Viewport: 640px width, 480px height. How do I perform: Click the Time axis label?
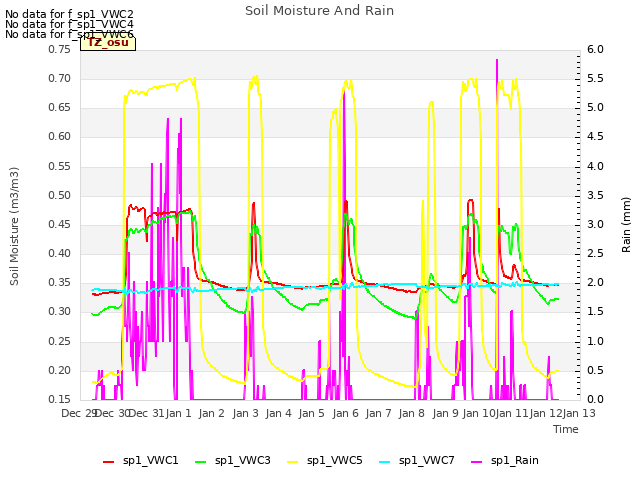click(566, 429)
